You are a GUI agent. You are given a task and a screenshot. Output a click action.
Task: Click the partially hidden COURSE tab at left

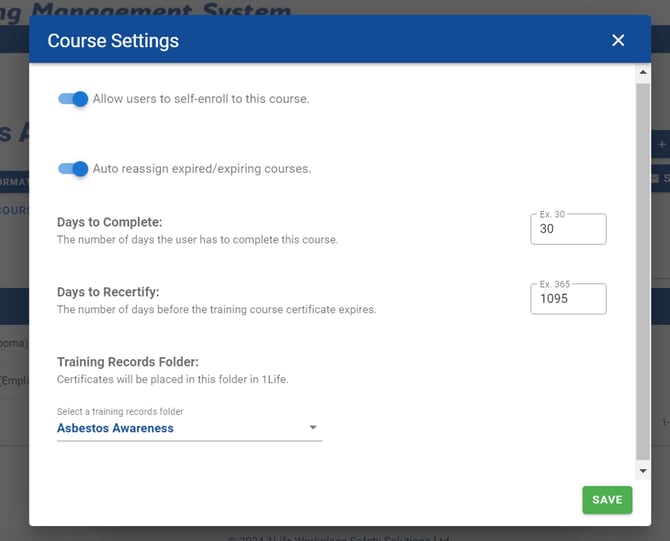(14, 211)
